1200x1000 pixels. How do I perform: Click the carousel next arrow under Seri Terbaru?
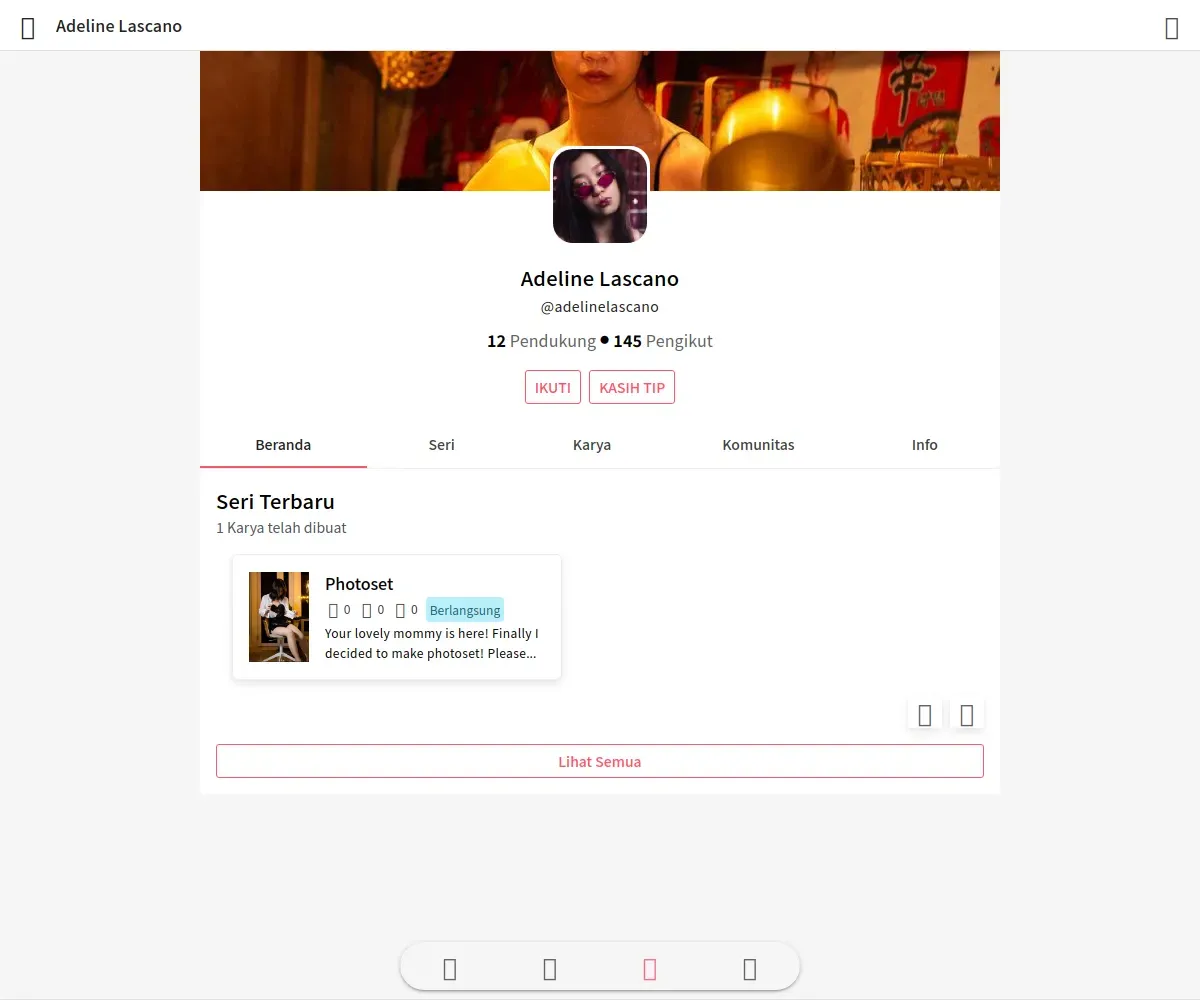pos(967,714)
